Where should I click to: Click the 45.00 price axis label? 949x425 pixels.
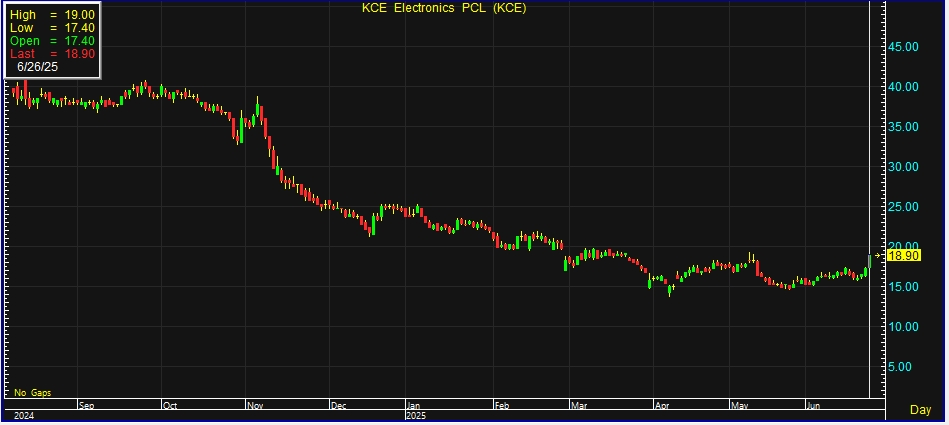pyautogui.click(x=905, y=47)
